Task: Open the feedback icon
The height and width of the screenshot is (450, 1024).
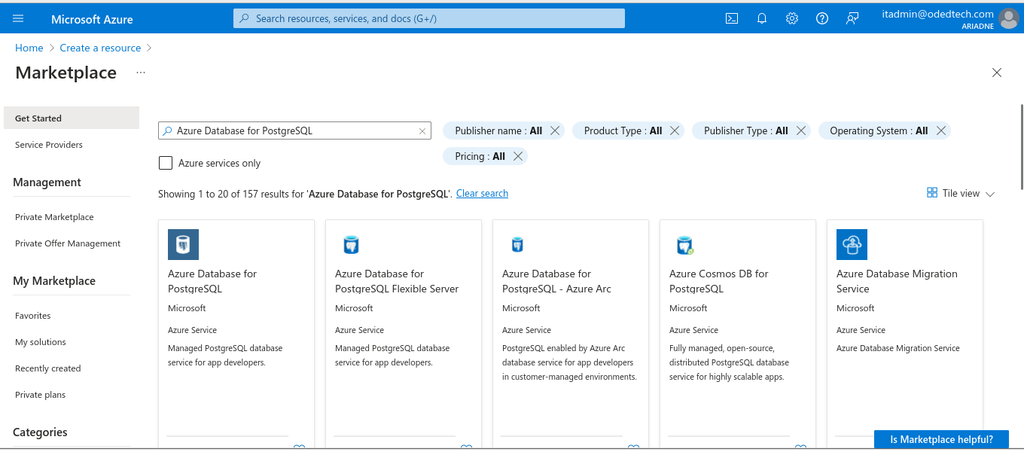Action: coord(852,18)
